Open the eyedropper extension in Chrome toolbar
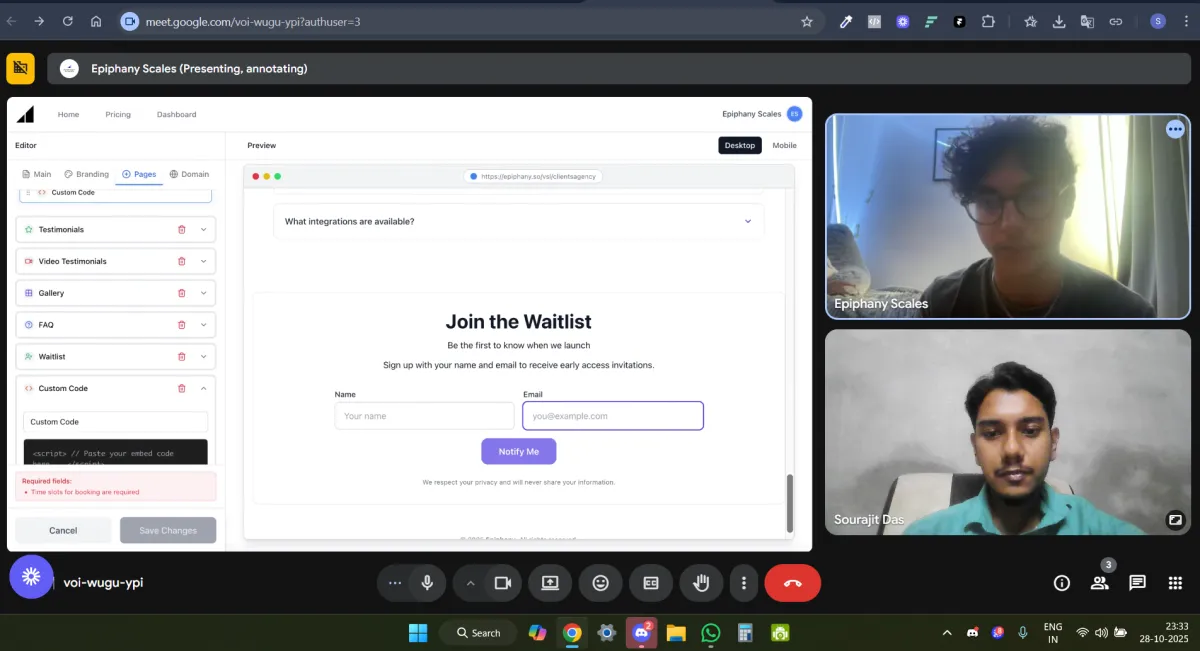The height and width of the screenshot is (651, 1200). tap(846, 21)
